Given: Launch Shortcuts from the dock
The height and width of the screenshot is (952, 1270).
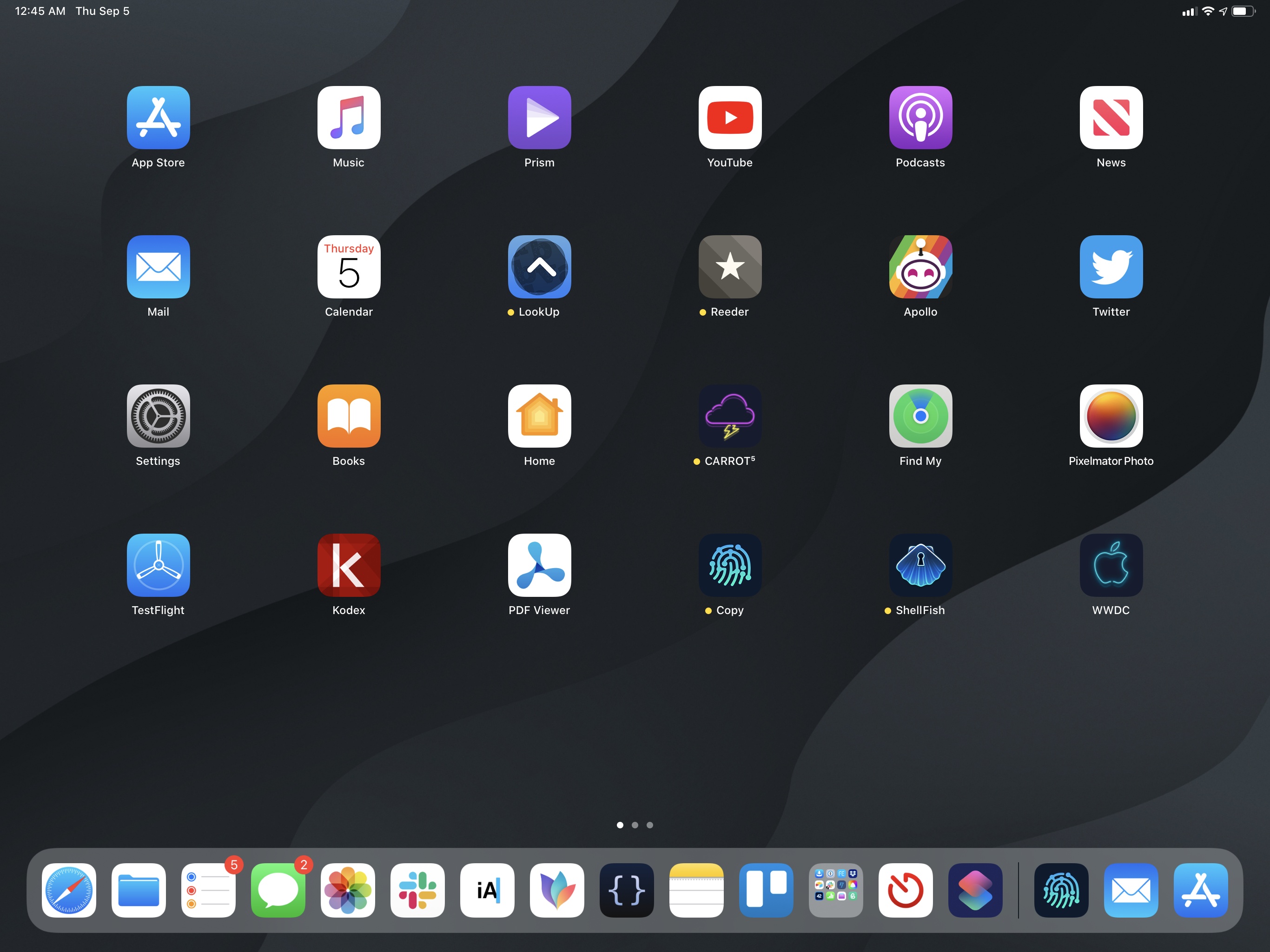Looking at the screenshot, I should 975,891.
